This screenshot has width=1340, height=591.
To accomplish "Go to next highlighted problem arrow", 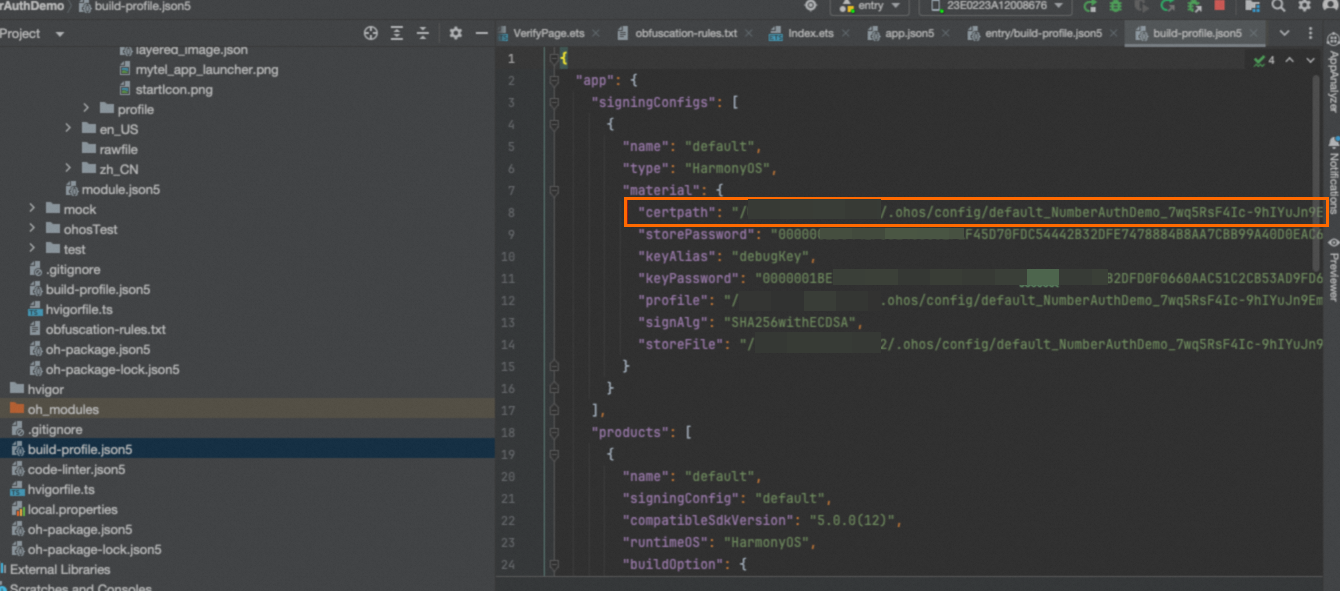I will (x=1310, y=61).
